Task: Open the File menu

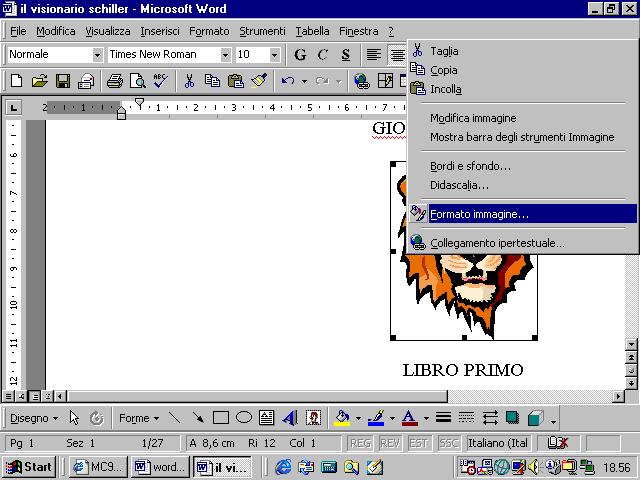Action: click(x=18, y=31)
